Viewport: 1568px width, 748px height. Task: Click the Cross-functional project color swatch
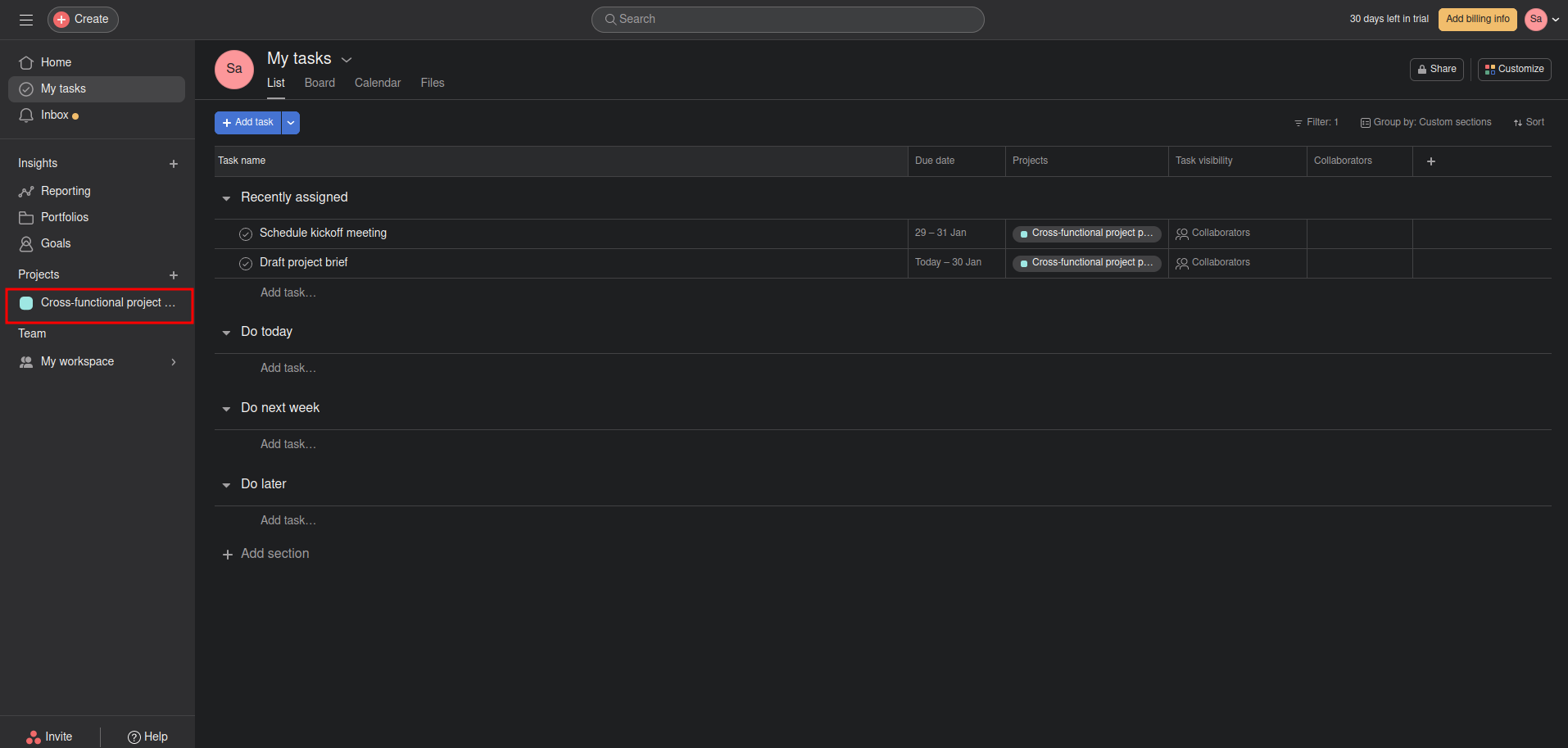pos(26,303)
